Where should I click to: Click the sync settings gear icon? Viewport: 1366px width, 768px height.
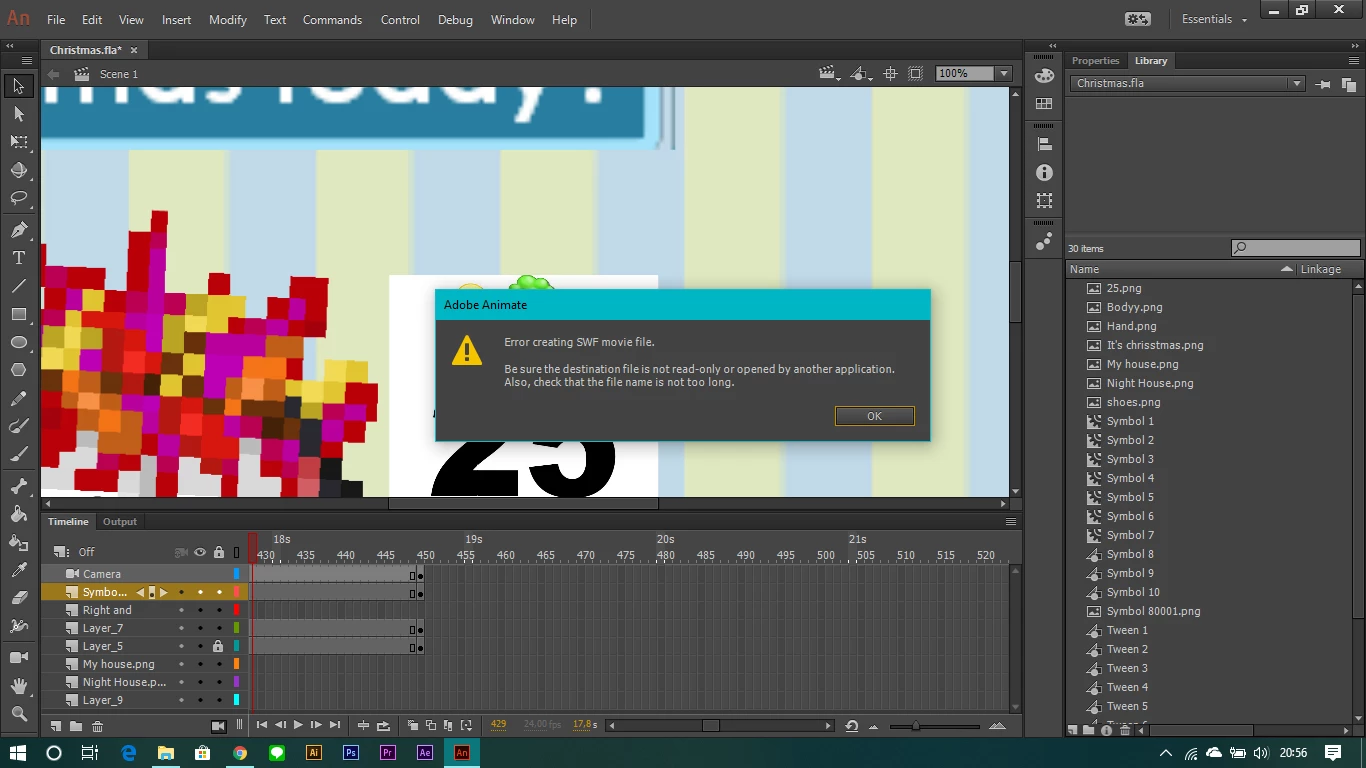click(x=1137, y=19)
